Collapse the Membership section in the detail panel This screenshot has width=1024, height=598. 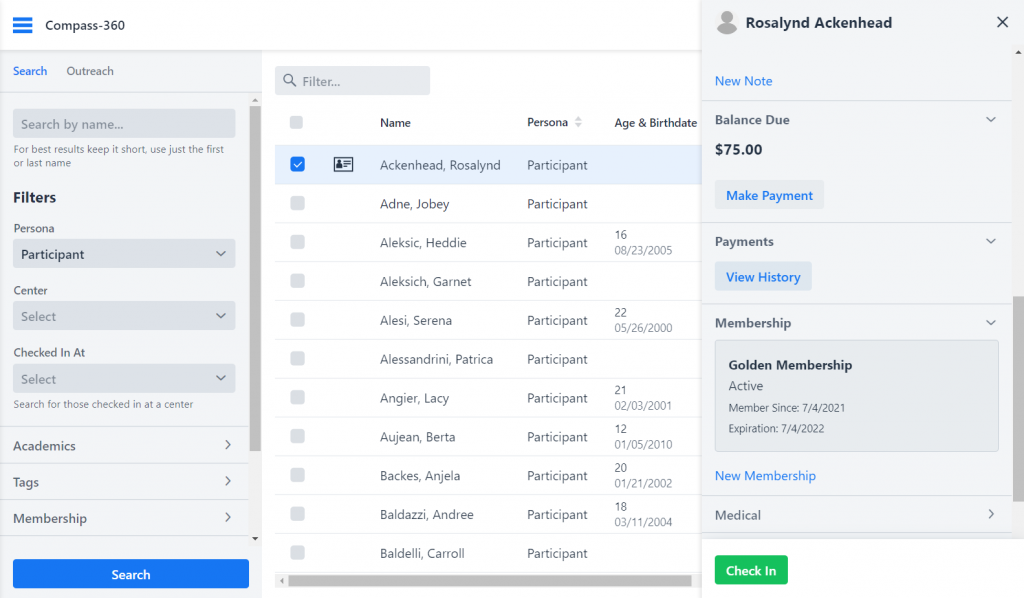[x=991, y=323]
